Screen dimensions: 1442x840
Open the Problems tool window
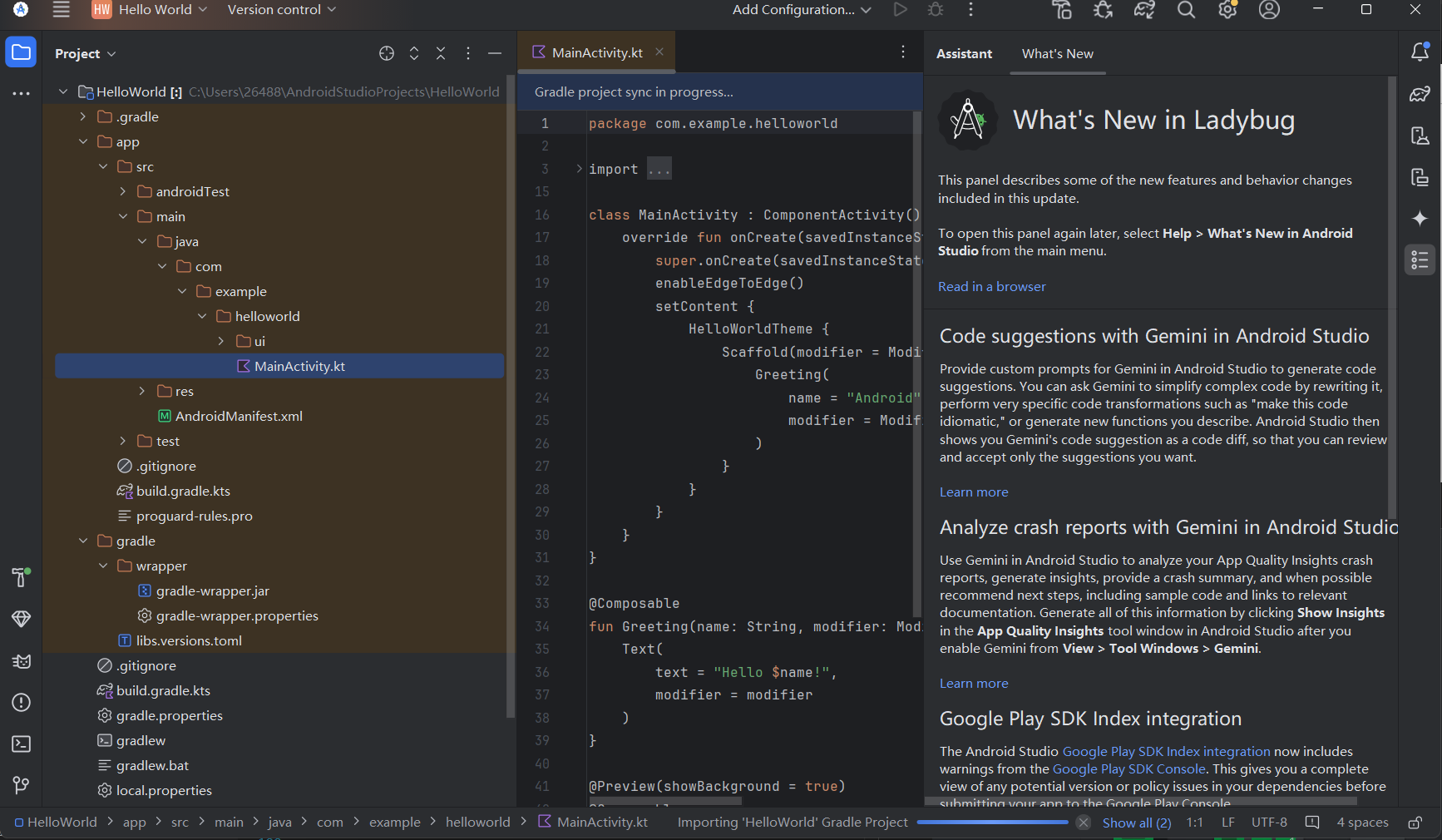click(x=21, y=703)
